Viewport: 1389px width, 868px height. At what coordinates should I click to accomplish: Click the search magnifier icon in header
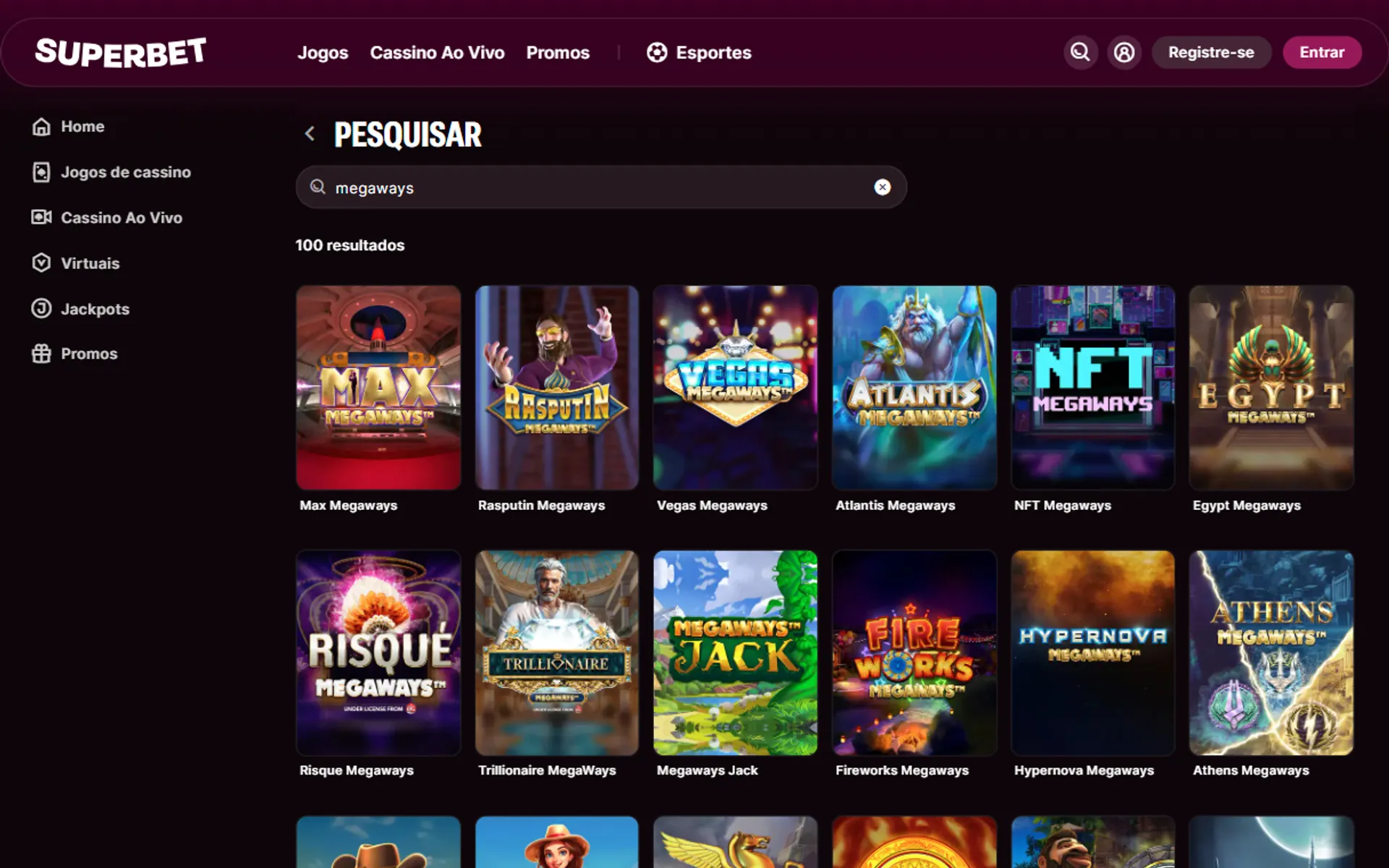[x=1080, y=52]
